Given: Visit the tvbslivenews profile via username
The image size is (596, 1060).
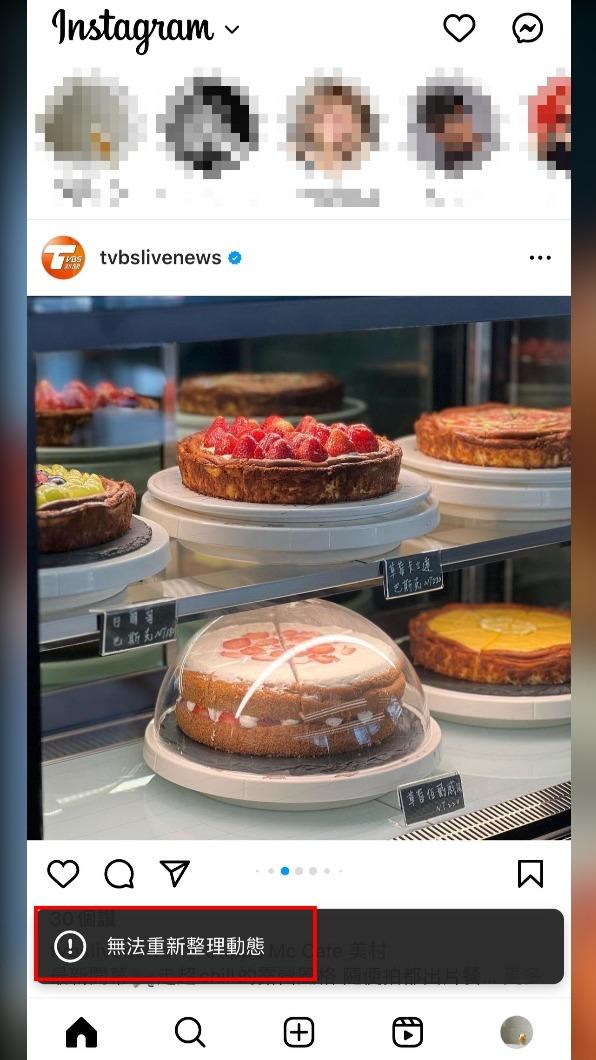Looking at the screenshot, I should pyautogui.click(x=160, y=258).
